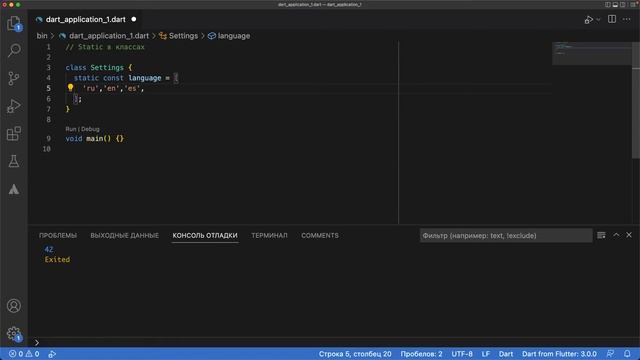Viewport: 640px width, 360px height.
Task: Open the Manage gear menu
Action: [14, 333]
